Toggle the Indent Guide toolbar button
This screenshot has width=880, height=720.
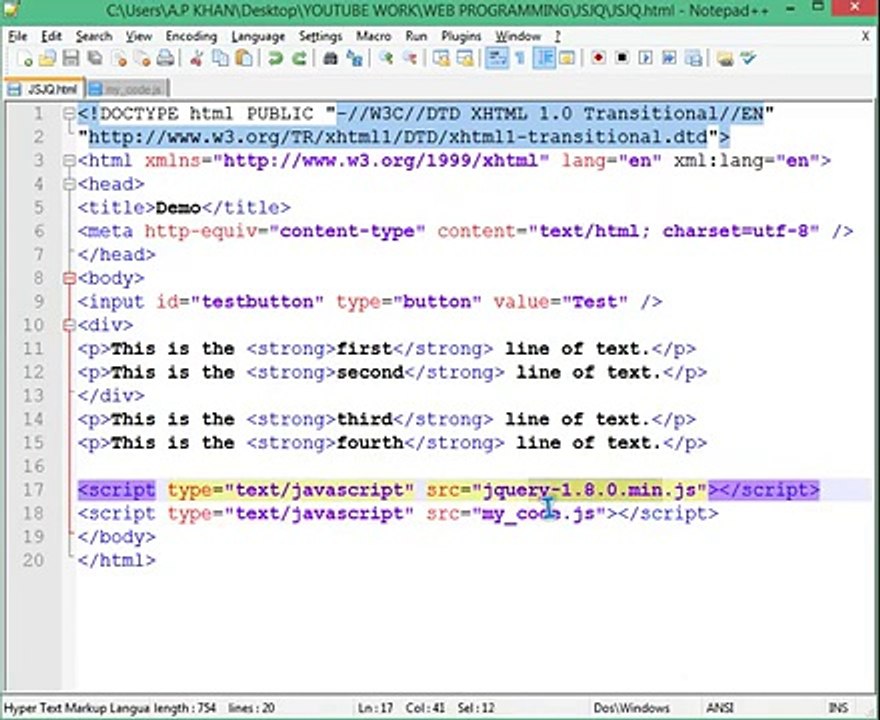[x=544, y=58]
